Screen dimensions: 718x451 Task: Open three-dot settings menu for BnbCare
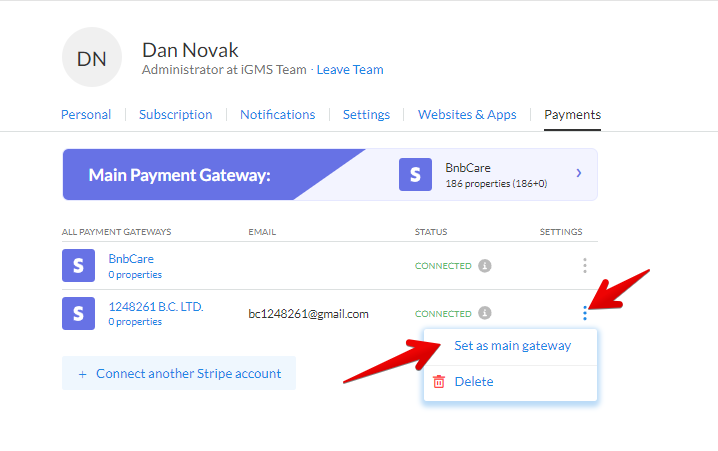click(585, 266)
